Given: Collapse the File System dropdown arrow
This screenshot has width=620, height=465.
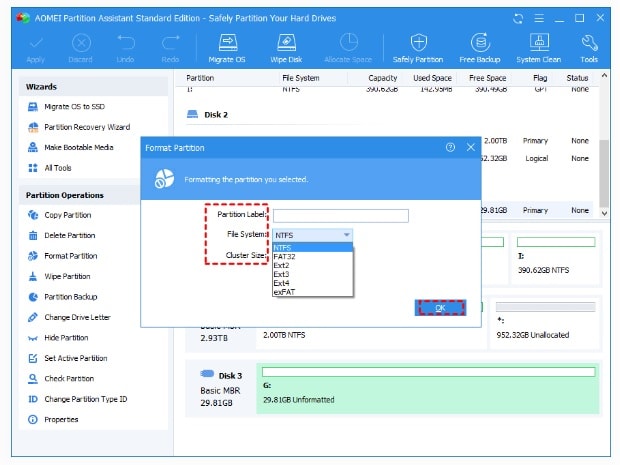Looking at the screenshot, I should coord(346,235).
